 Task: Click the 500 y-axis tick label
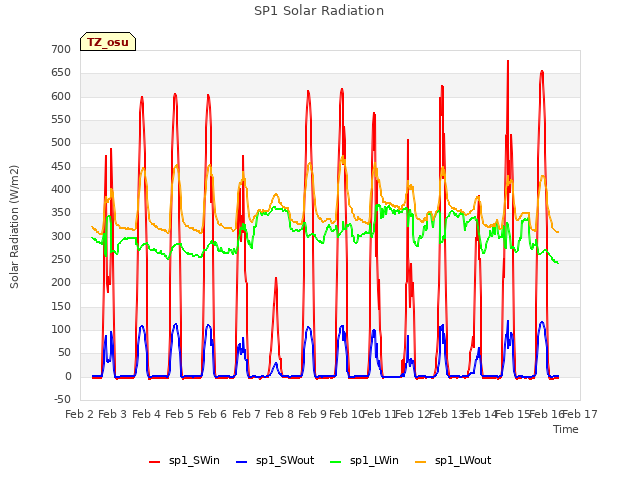[61, 143]
